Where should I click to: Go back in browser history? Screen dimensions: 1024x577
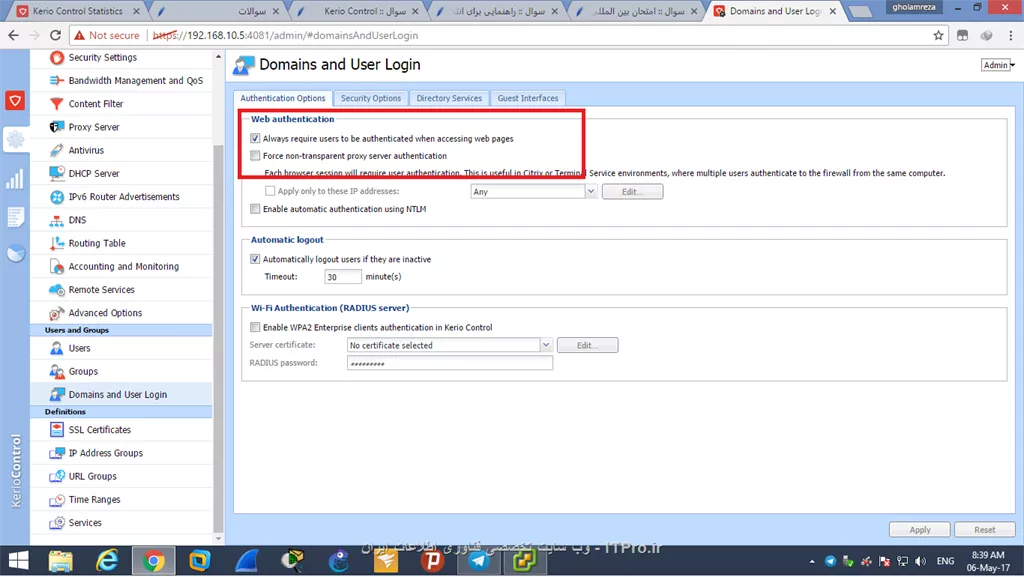point(14,35)
